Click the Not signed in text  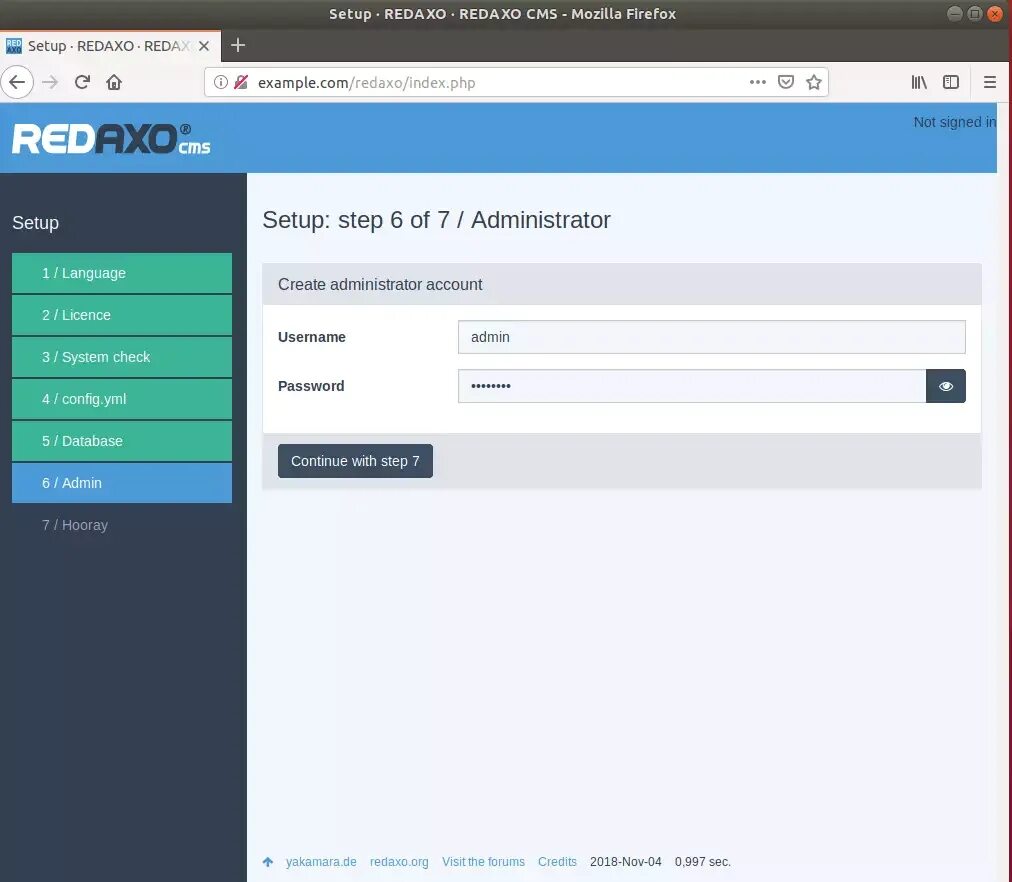[x=955, y=122]
